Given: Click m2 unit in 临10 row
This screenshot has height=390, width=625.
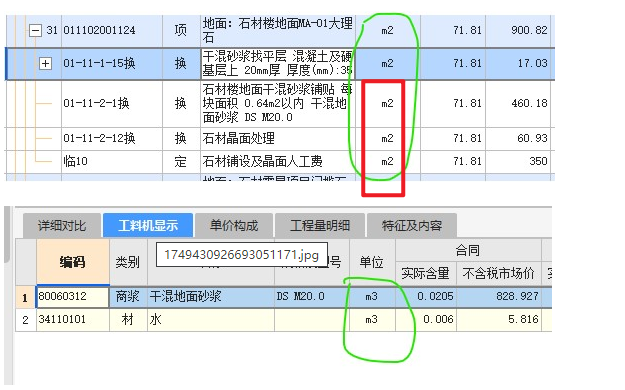Looking at the screenshot, I should point(387,161).
